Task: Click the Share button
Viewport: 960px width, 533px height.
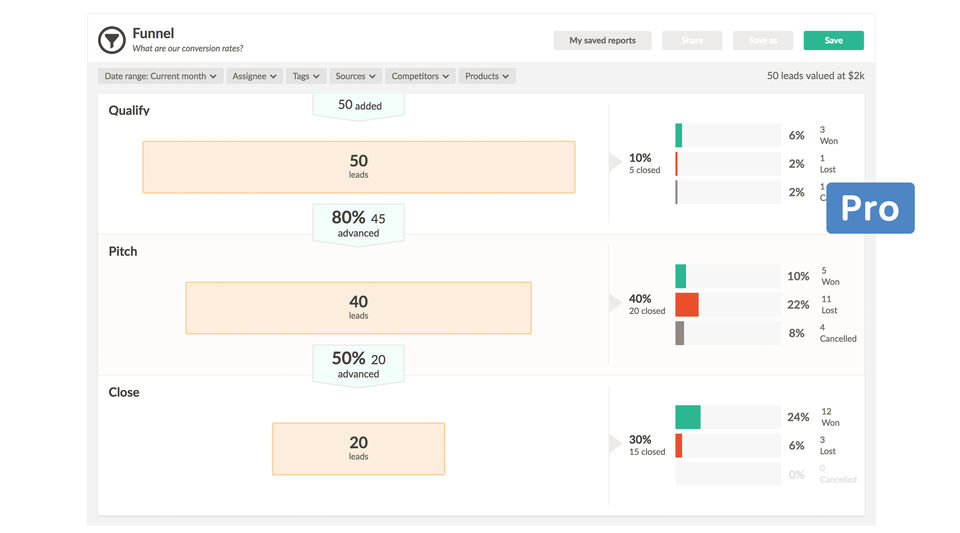Action: [x=692, y=41]
